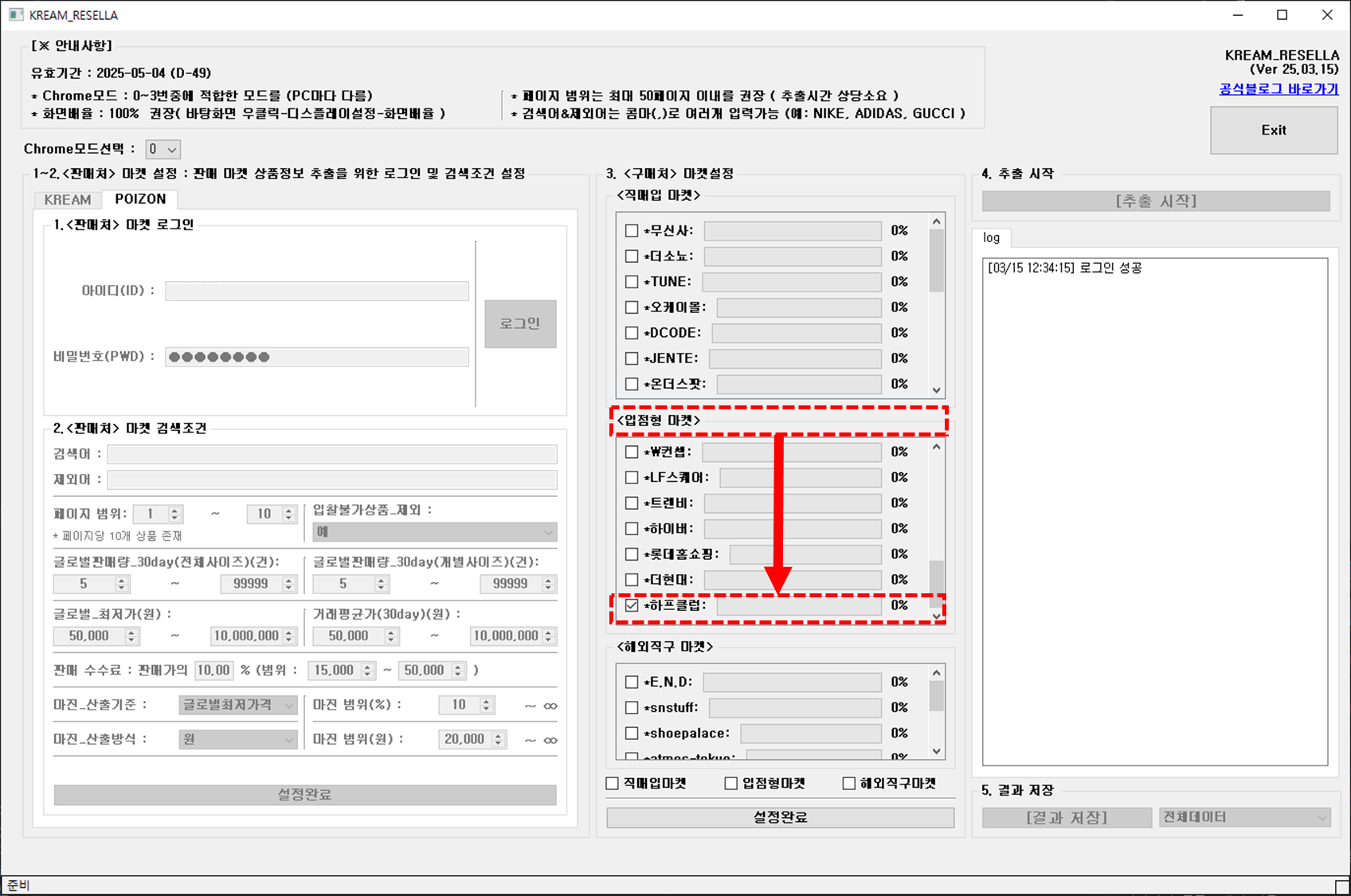Click the 판매가의 percentage fee field

click(x=214, y=671)
